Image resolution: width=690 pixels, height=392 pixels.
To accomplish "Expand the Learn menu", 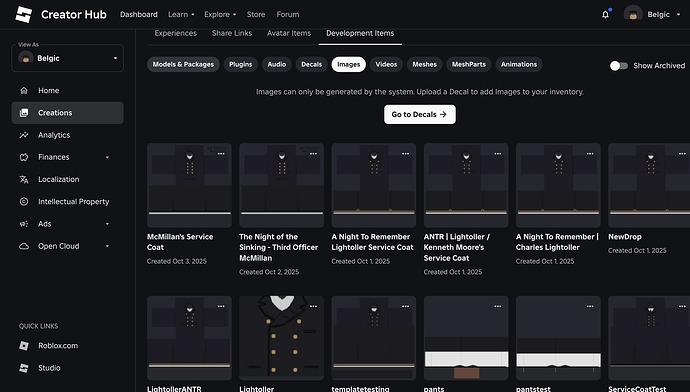I will (x=181, y=15).
